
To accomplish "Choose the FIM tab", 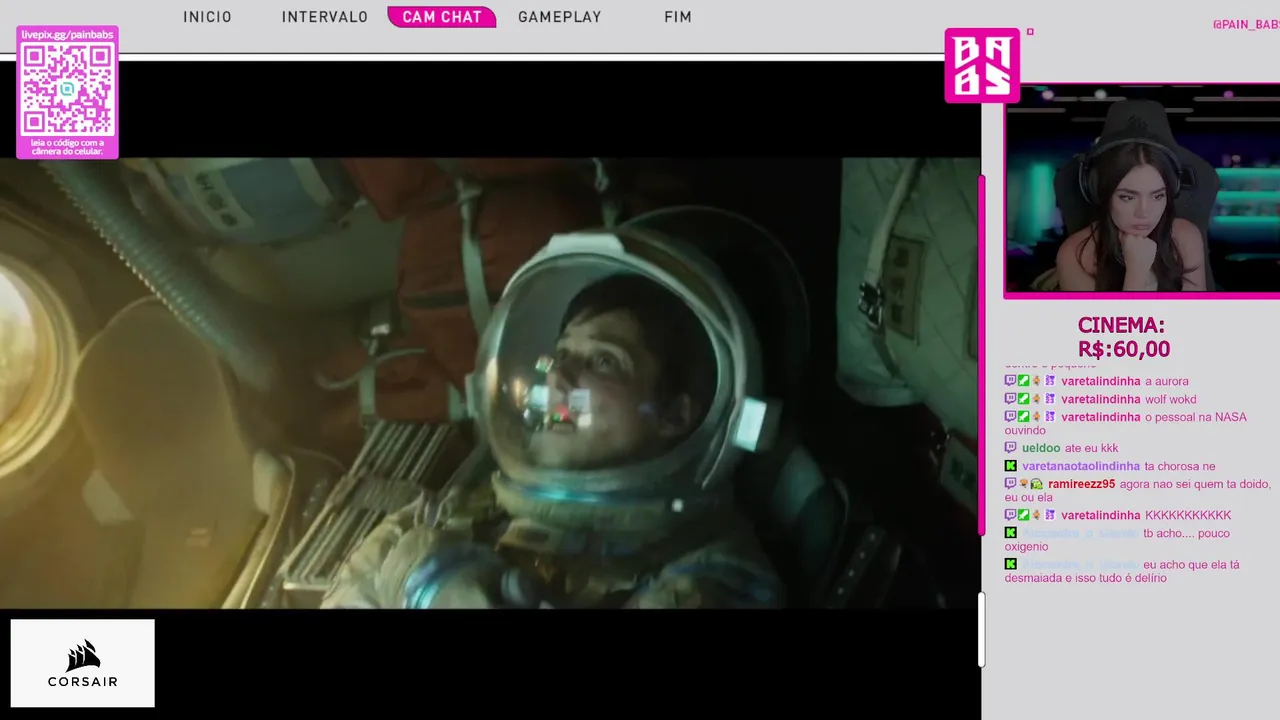I will point(678,17).
